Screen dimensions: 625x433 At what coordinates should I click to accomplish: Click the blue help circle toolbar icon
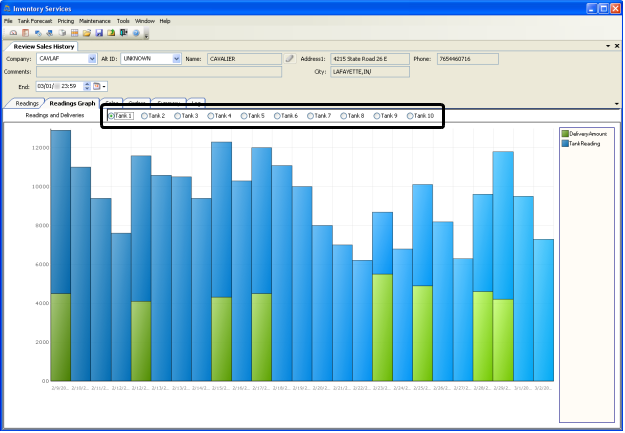(135, 33)
